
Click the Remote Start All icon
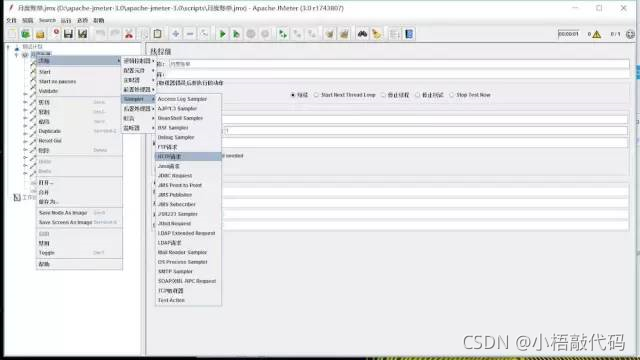(x=283, y=34)
